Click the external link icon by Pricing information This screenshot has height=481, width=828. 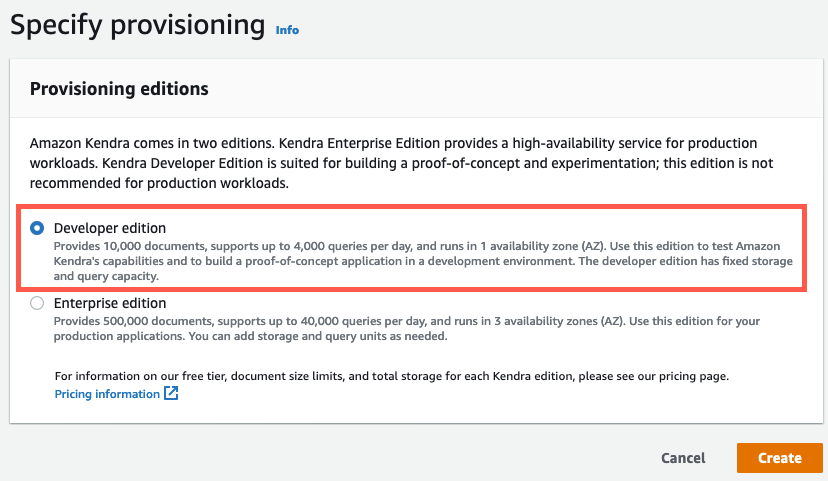tap(171, 394)
